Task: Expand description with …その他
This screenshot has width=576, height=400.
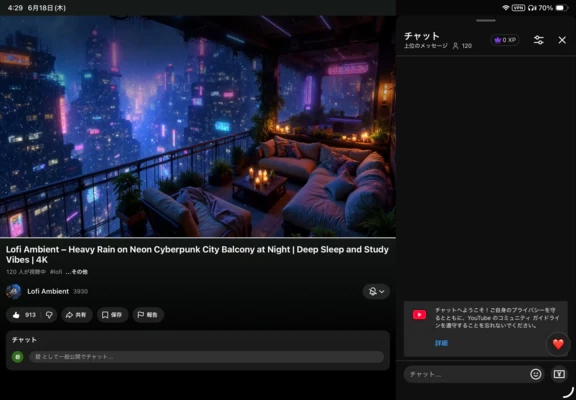Action: point(77,272)
